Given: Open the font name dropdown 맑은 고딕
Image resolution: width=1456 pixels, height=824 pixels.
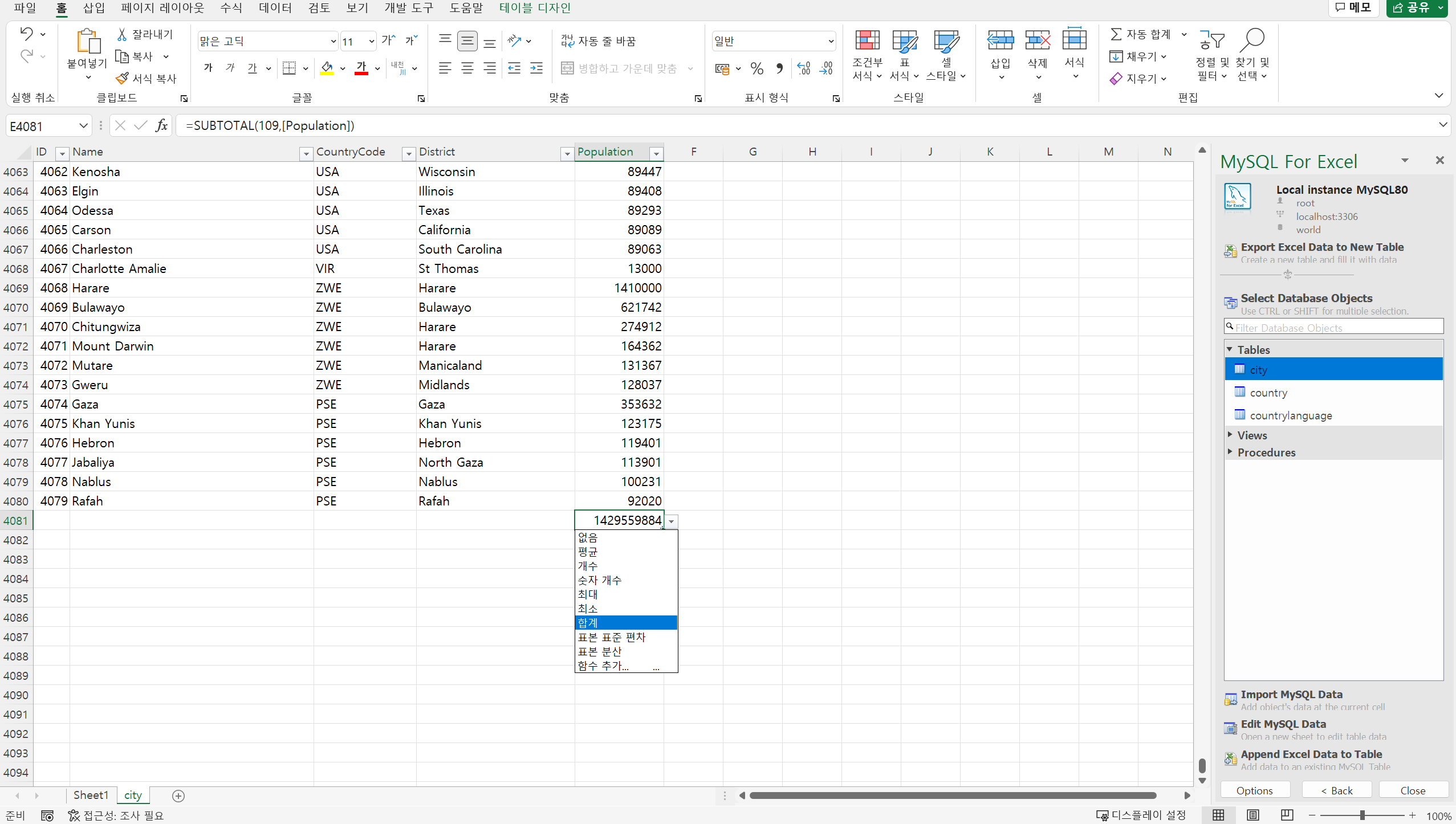Looking at the screenshot, I should [334, 41].
